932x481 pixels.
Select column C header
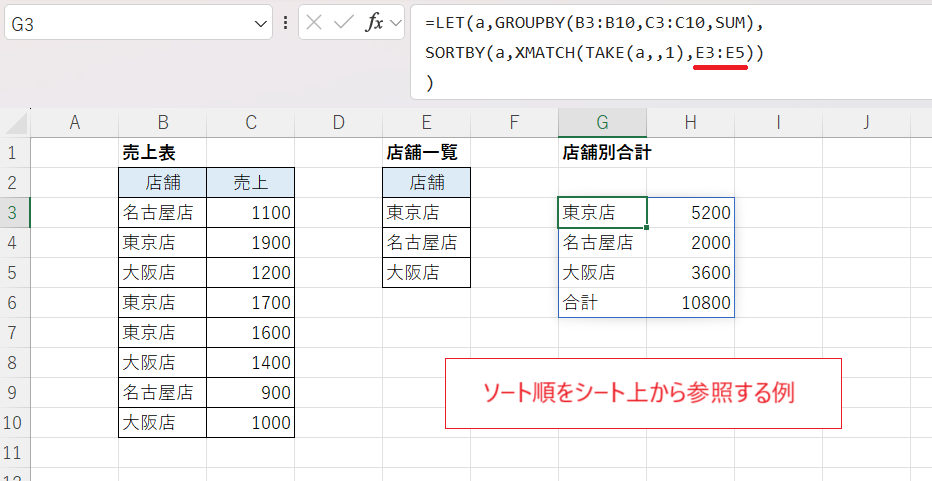tap(251, 123)
